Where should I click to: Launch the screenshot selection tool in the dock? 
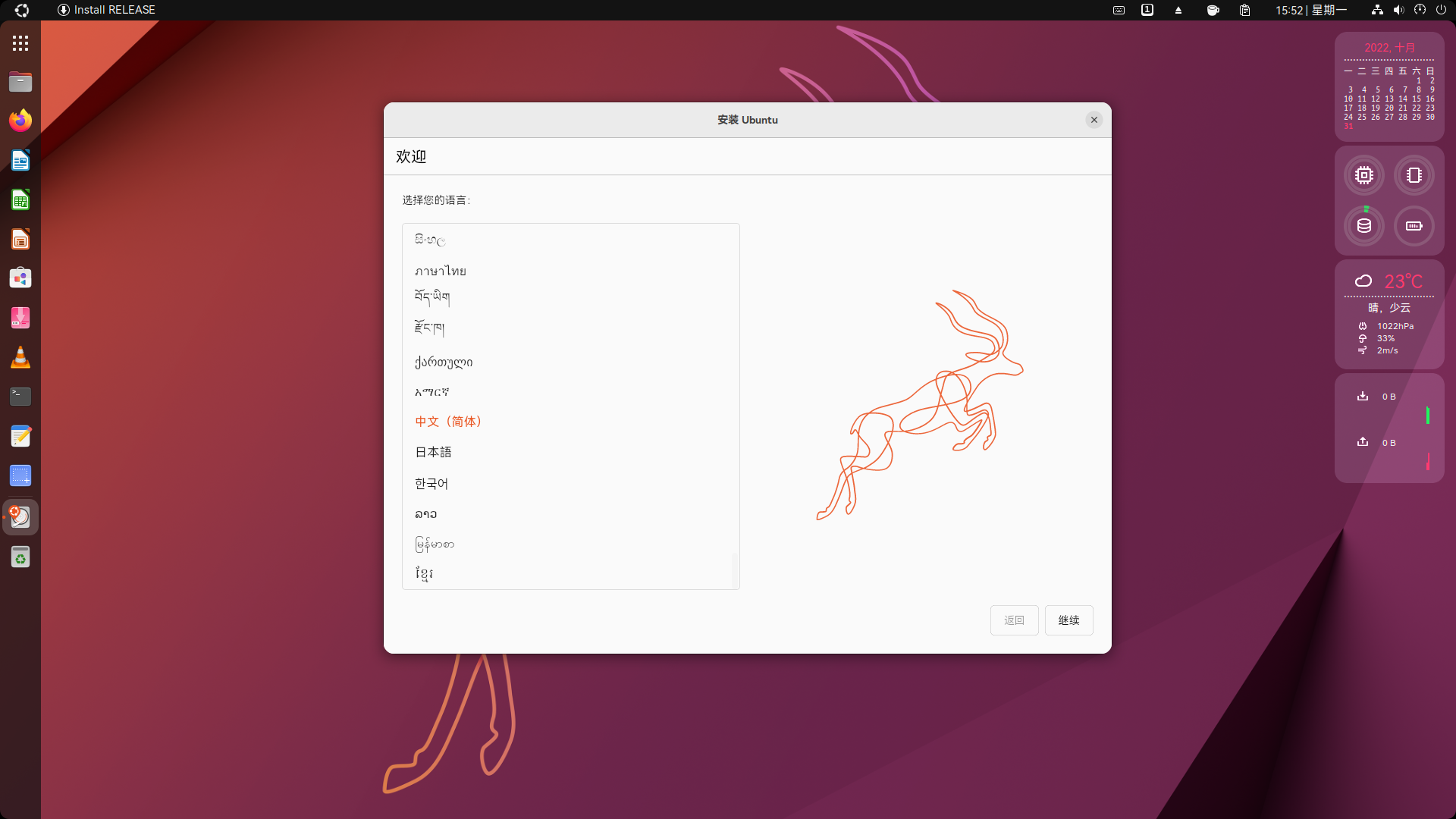(x=20, y=475)
